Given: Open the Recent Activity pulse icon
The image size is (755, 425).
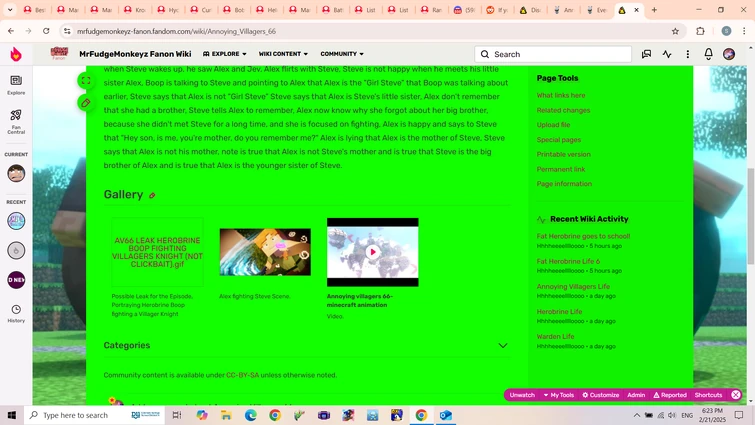Looking at the screenshot, I should coord(667,54).
